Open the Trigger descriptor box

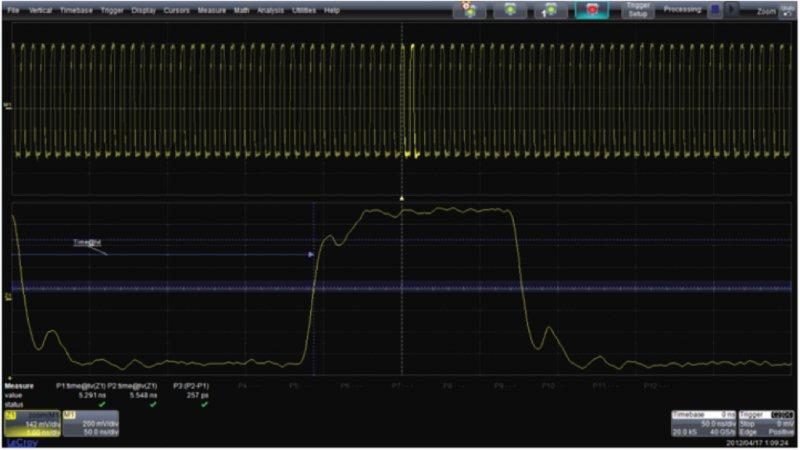tap(766, 424)
